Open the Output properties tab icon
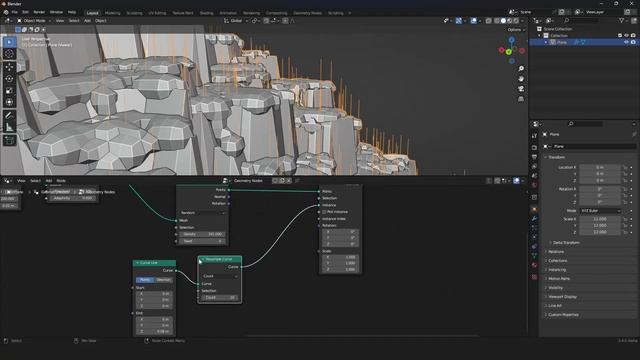Image resolution: width=640 pixels, height=360 pixels. tap(534, 157)
